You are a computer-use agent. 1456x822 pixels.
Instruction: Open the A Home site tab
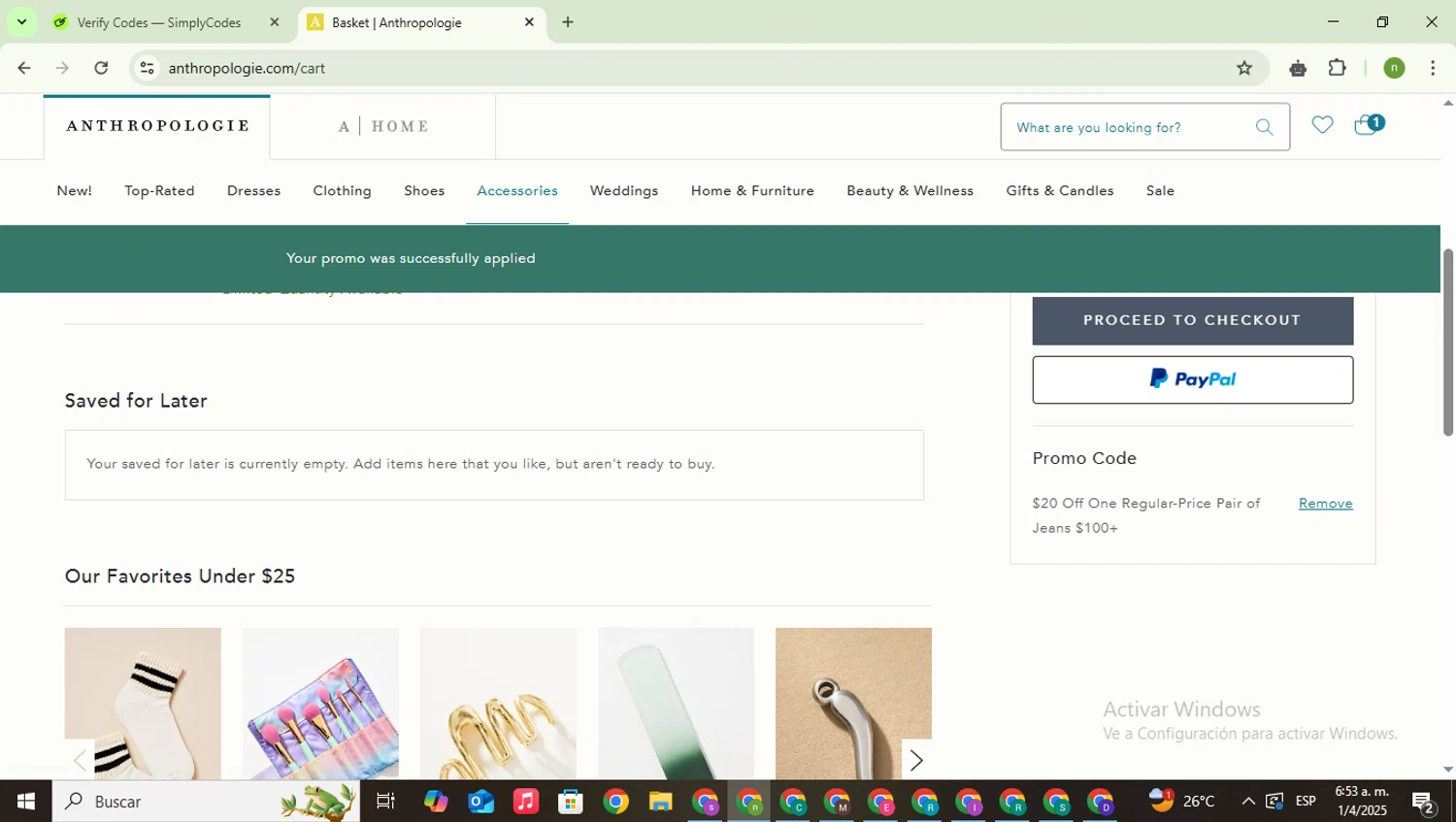click(383, 127)
